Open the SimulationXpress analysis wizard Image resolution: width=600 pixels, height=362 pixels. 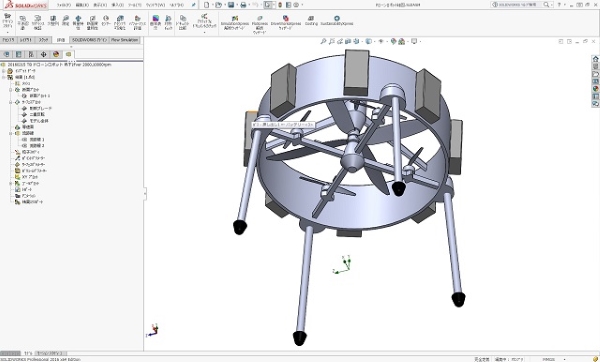(x=235, y=23)
